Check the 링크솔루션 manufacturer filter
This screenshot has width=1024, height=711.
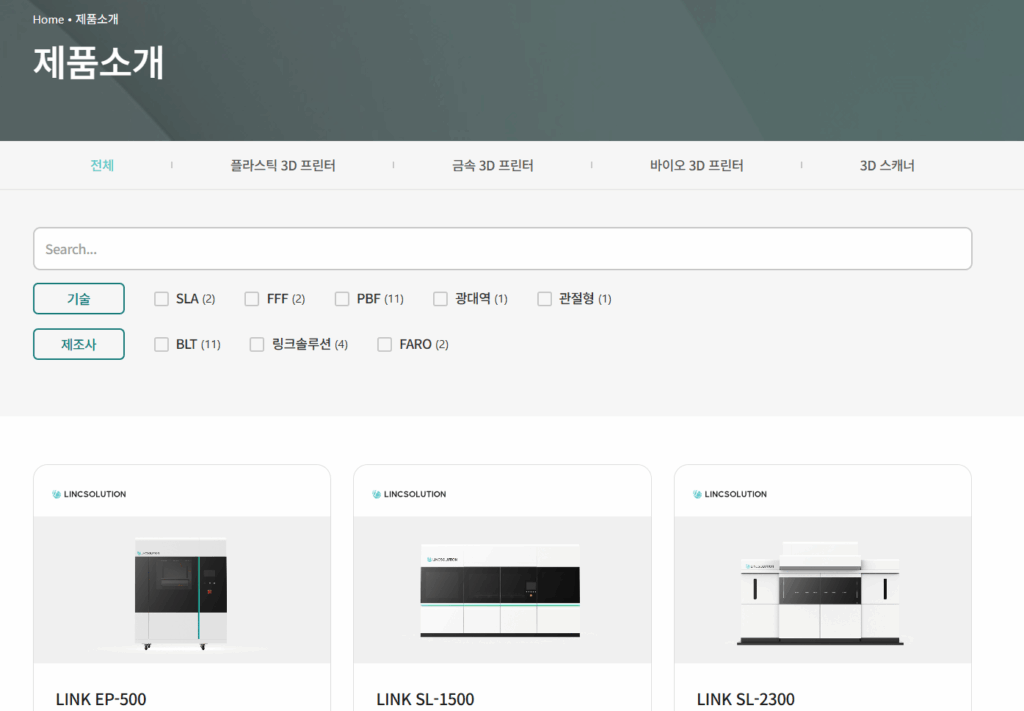(x=257, y=345)
